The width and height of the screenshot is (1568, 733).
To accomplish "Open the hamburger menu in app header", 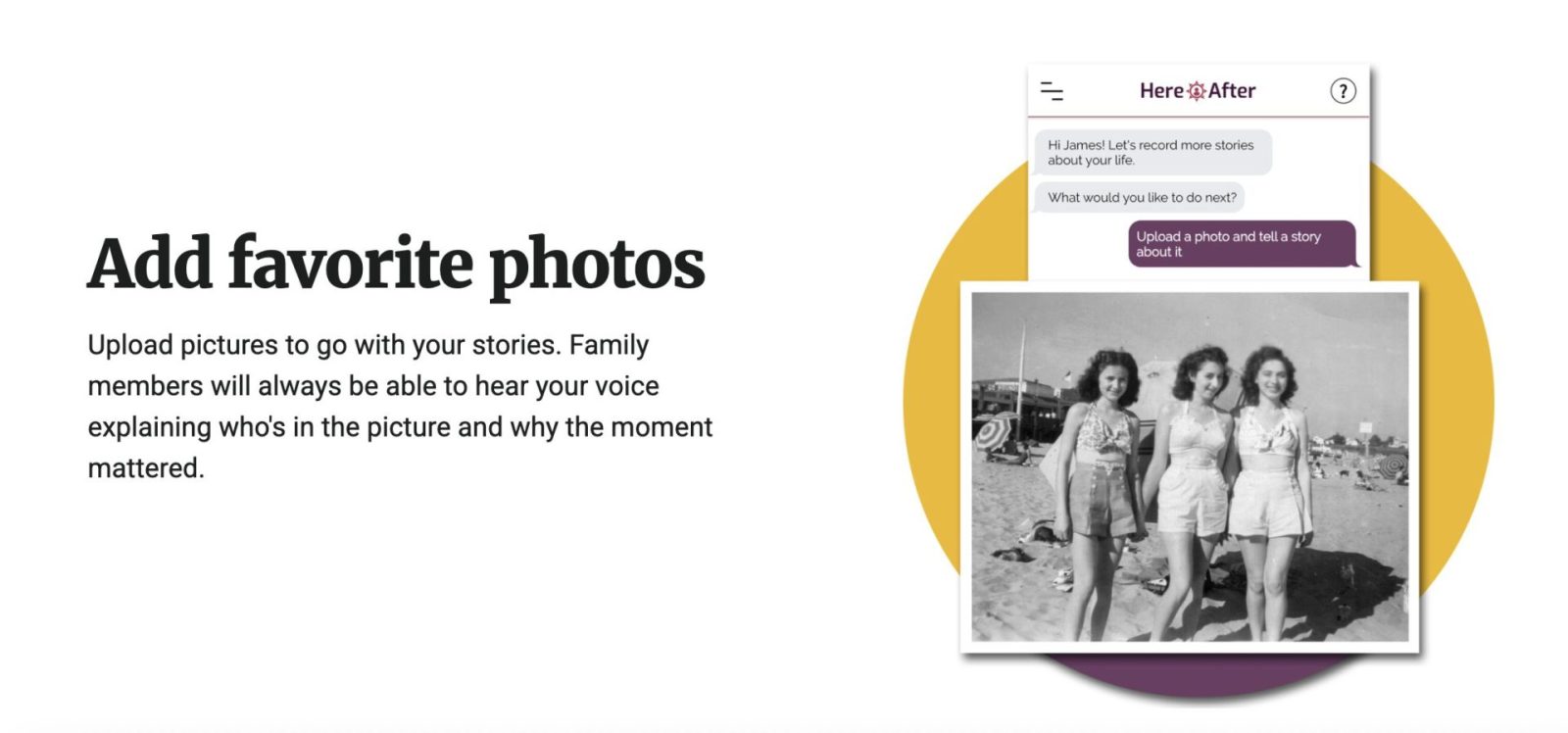I will click(x=1052, y=91).
